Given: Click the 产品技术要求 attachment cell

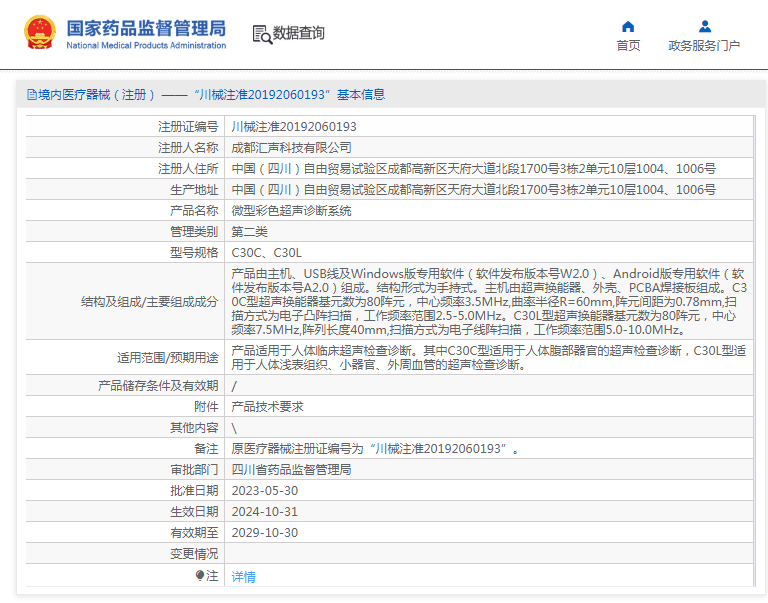Looking at the screenshot, I should pos(267,407).
